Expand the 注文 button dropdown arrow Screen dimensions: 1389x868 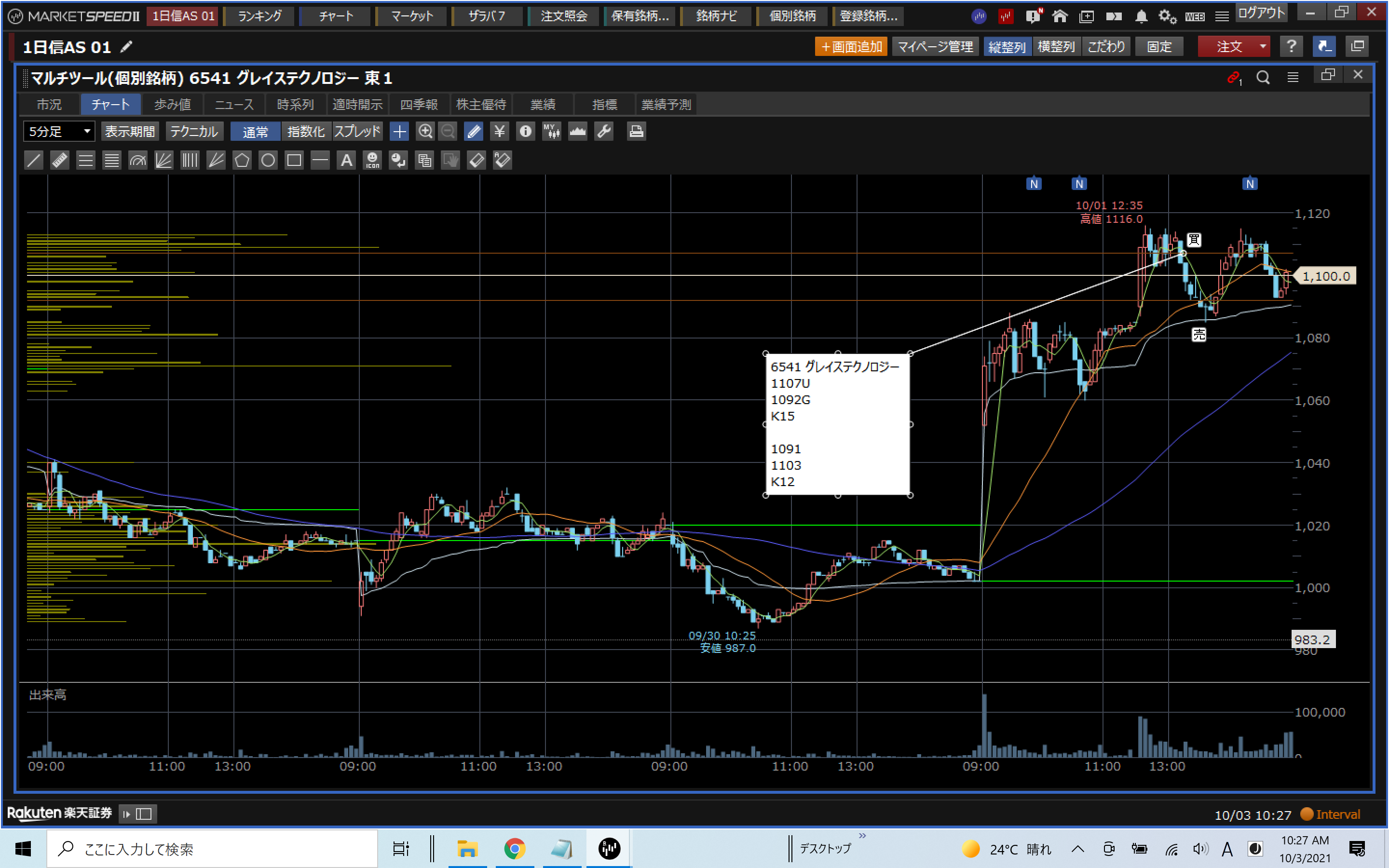pyautogui.click(x=1263, y=46)
